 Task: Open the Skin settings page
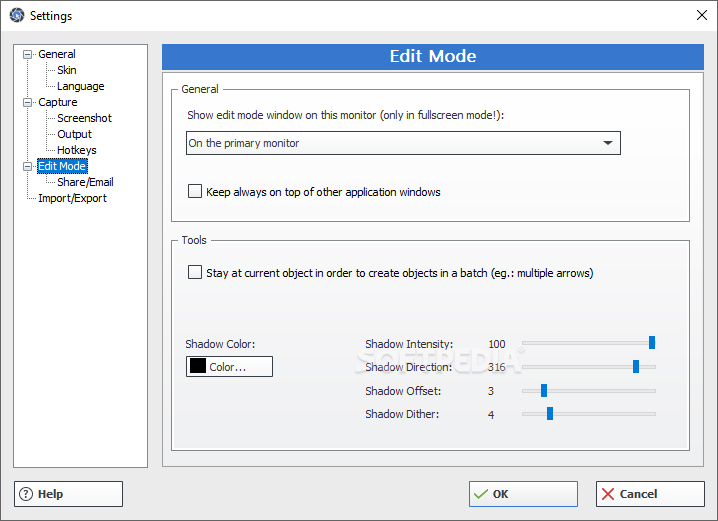[67, 70]
